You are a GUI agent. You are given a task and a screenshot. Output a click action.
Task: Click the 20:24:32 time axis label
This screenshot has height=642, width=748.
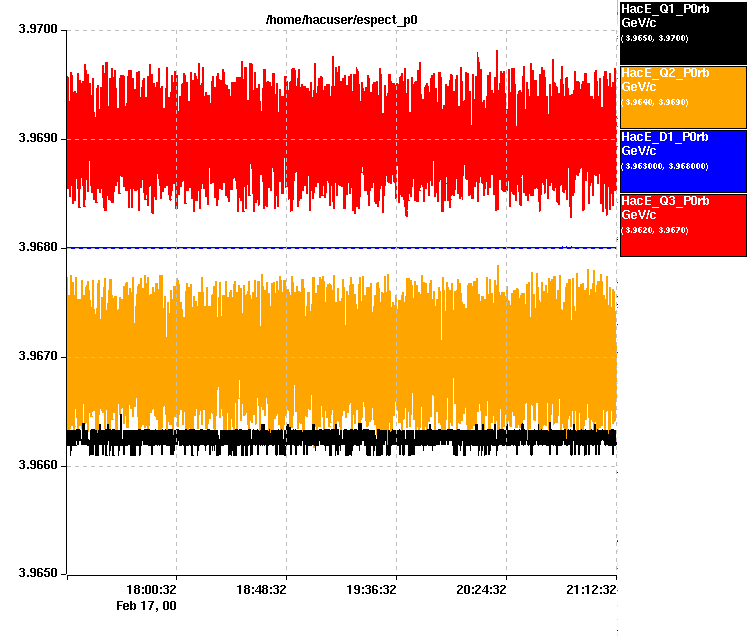click(480, 591)
